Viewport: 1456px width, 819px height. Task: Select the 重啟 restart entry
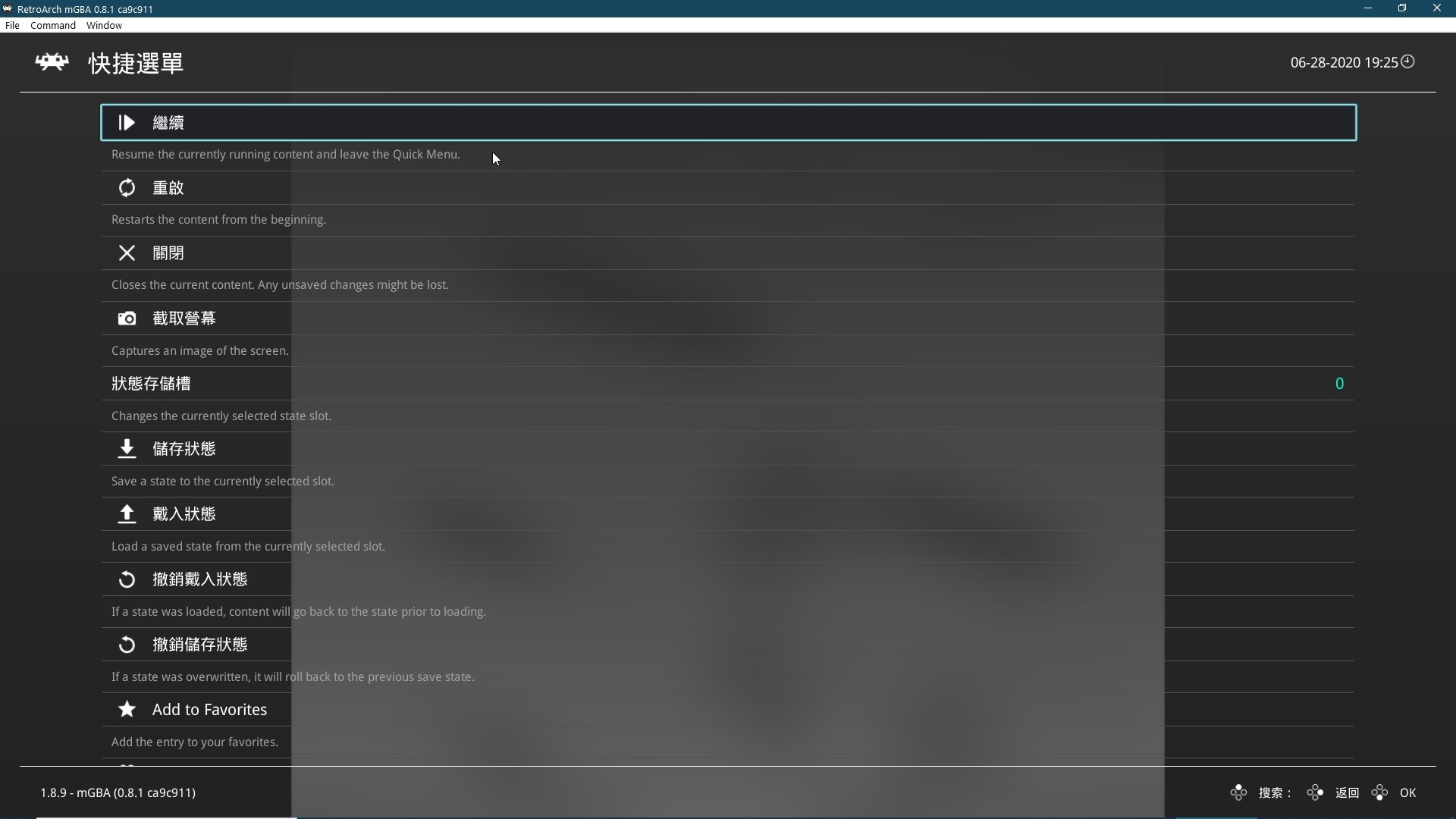pyautogui.click(x=728, y=188)
